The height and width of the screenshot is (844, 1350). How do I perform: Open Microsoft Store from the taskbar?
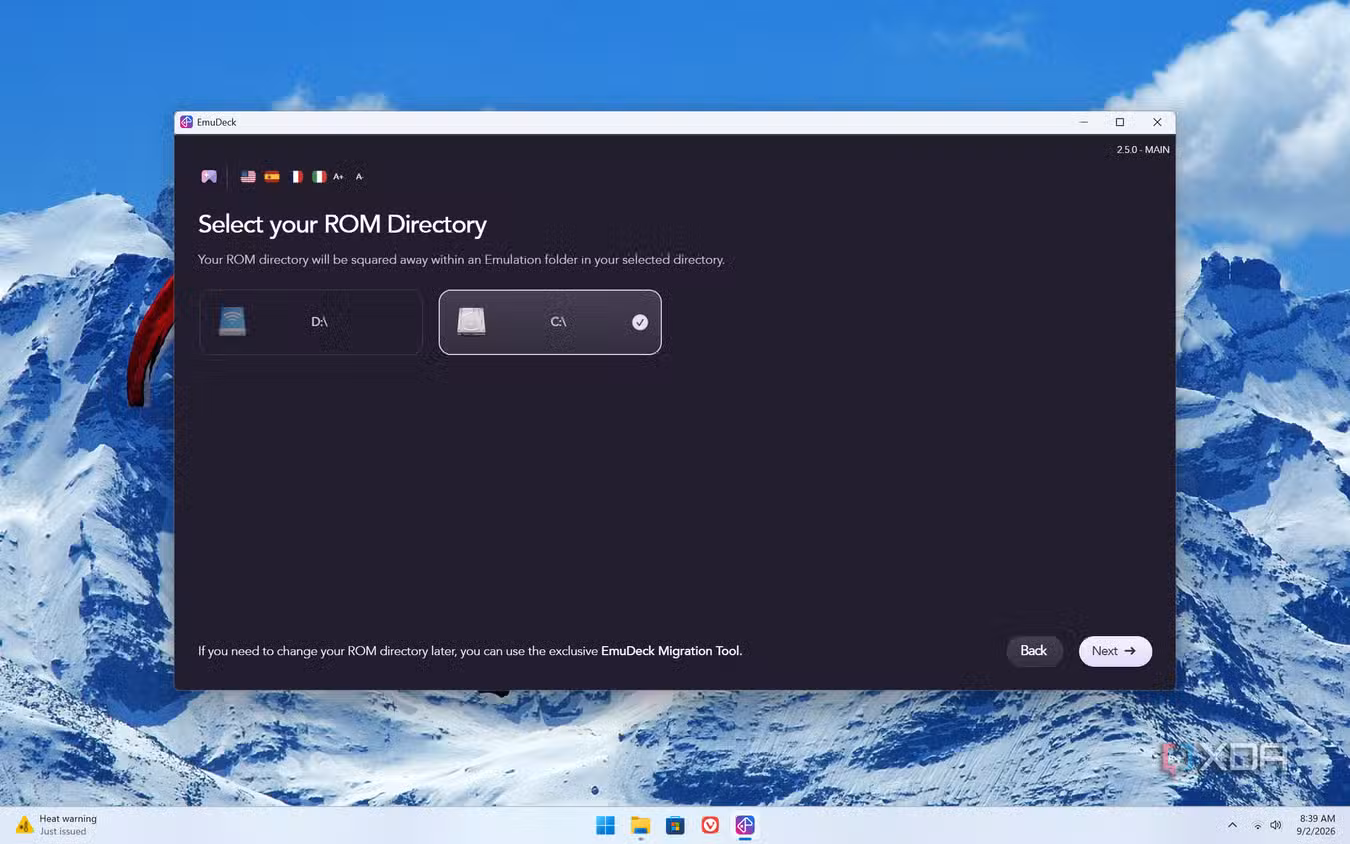[x=675, y=825]
